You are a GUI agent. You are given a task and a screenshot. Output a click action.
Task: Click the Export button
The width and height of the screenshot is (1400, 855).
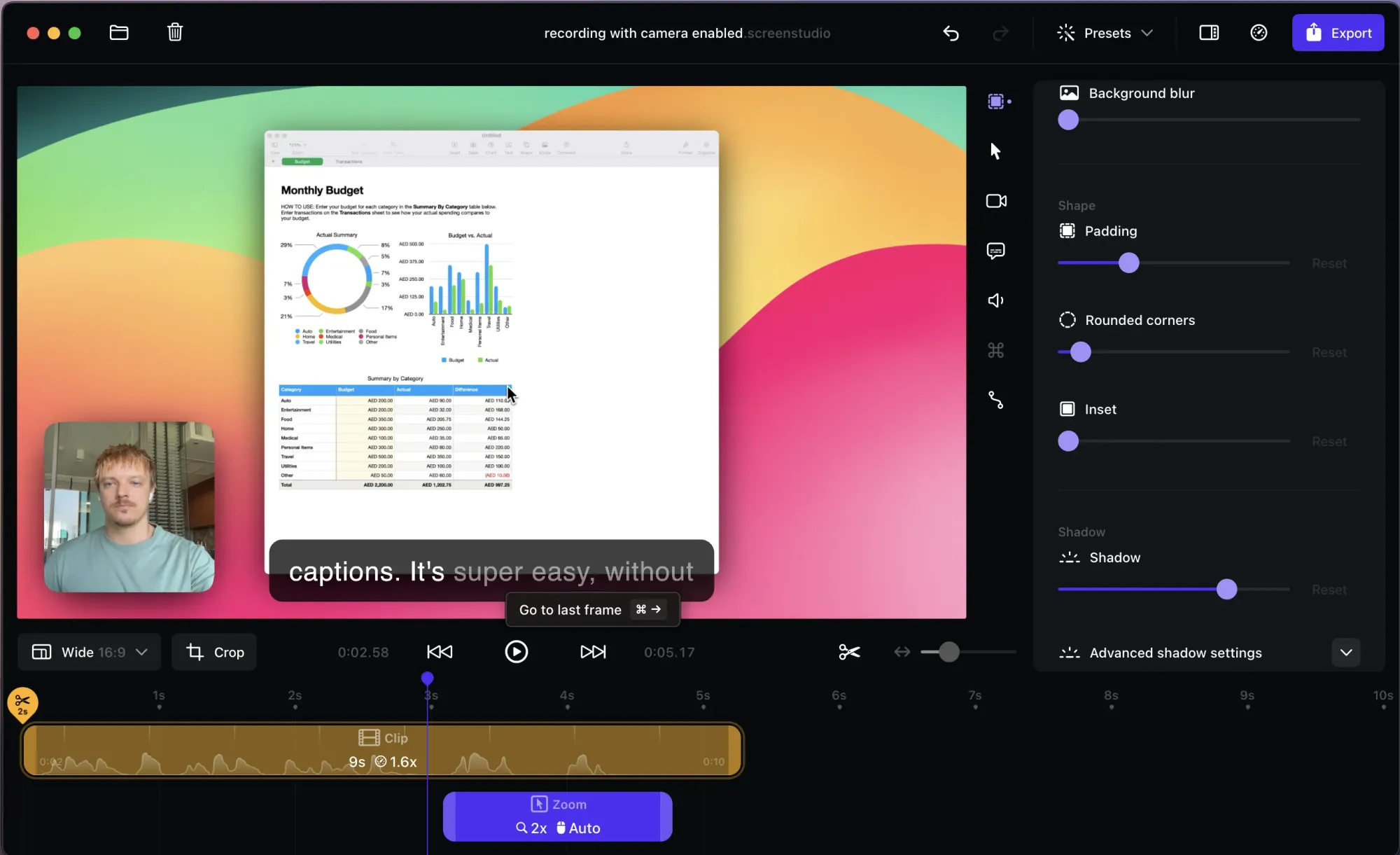tap(1339, 32)
